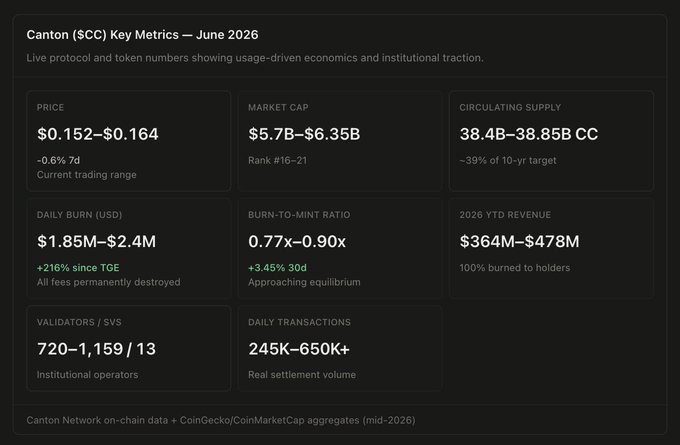
Task: Click the market cap value $5.7B–$6.35B
Action: tap(304, 134)
